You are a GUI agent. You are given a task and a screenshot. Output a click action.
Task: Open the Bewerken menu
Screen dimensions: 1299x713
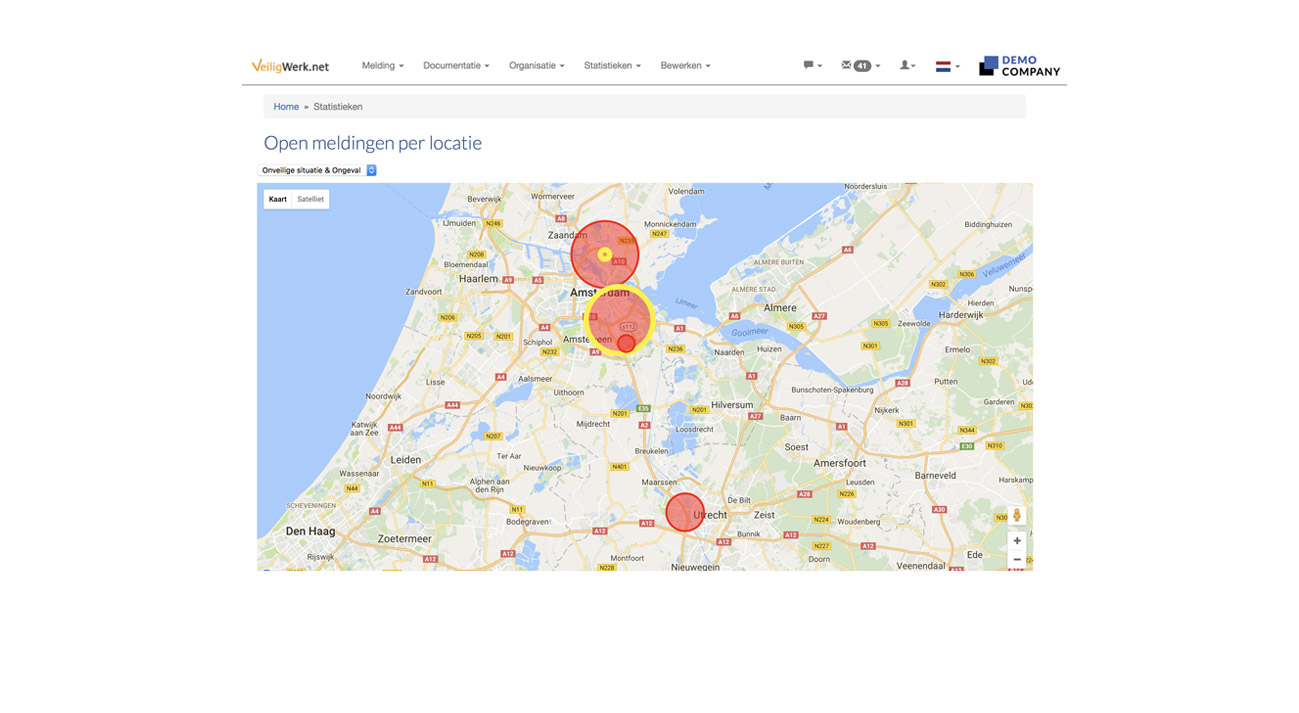685,66
